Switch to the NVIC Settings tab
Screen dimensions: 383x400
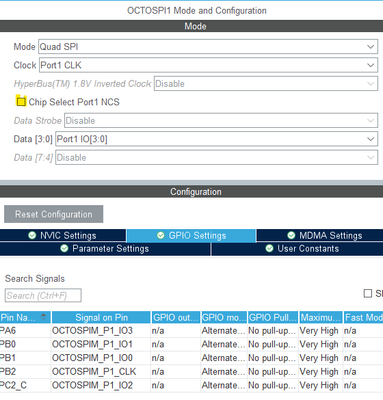(63, 235)
